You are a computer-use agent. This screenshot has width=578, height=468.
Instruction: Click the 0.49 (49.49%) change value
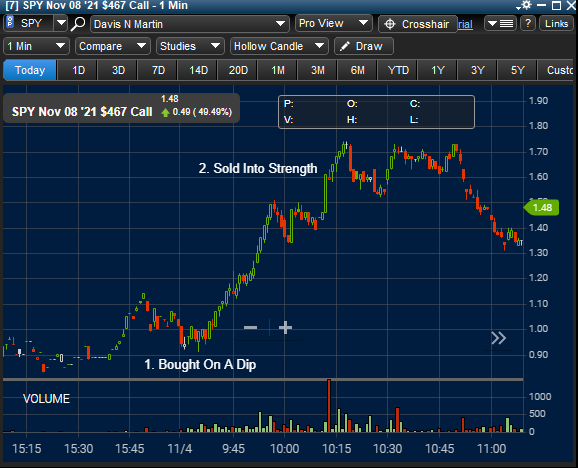[202, 112]
